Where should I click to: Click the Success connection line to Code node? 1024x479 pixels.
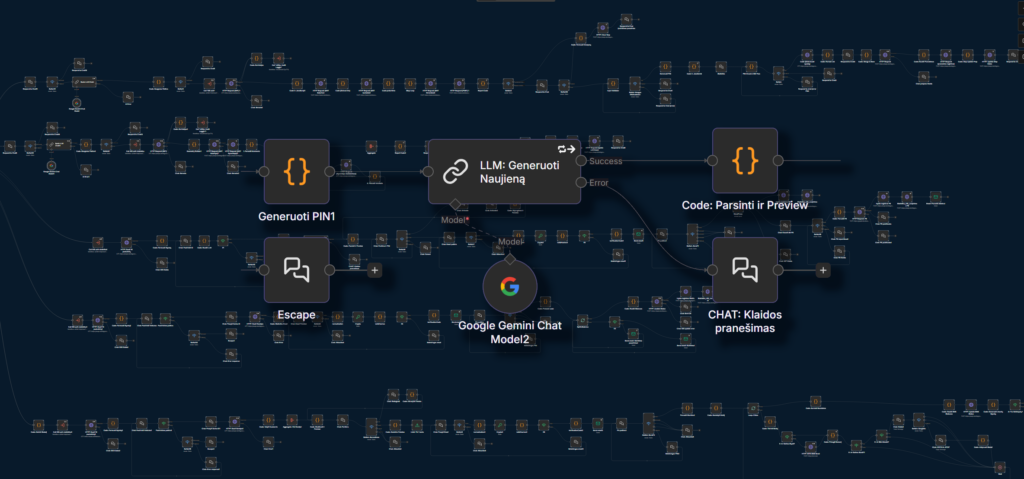click(666, 161)
